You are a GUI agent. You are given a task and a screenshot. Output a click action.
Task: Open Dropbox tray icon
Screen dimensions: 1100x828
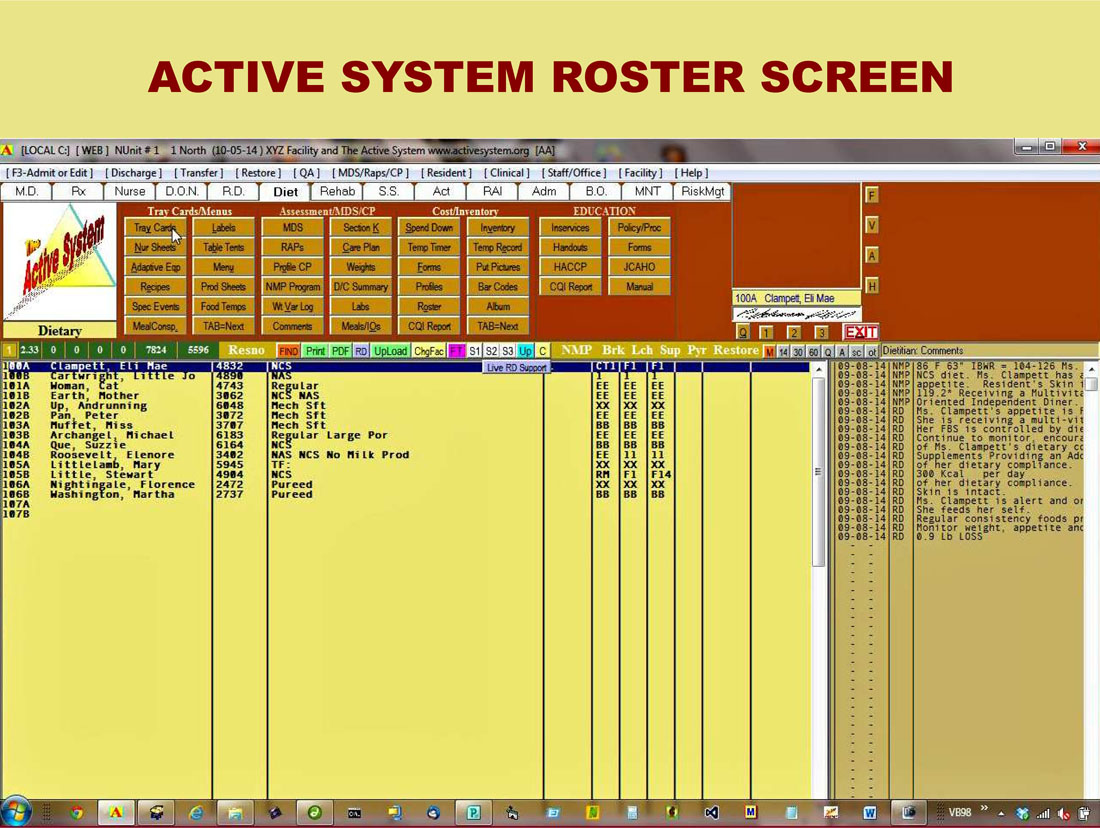(x=1023, y=814)
